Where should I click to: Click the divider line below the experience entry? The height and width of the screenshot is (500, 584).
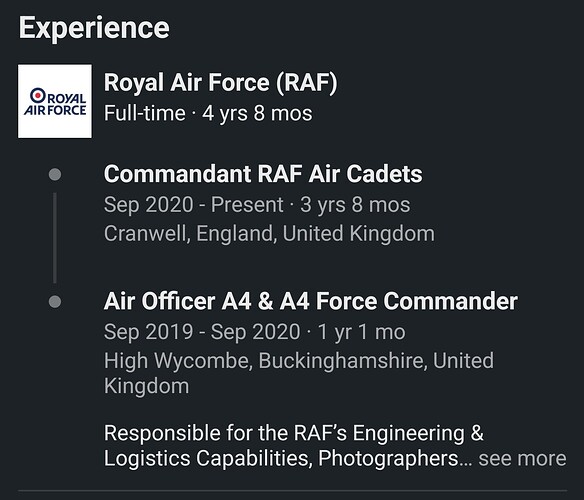(x=292, y=491)
